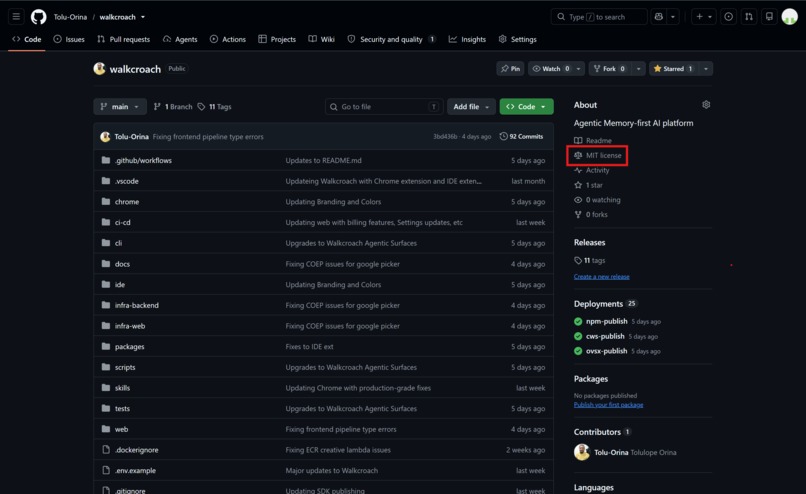Open the infra-web folder
Image resolution: width=806 pixels, height=494 pixels.
coord(130,325)
